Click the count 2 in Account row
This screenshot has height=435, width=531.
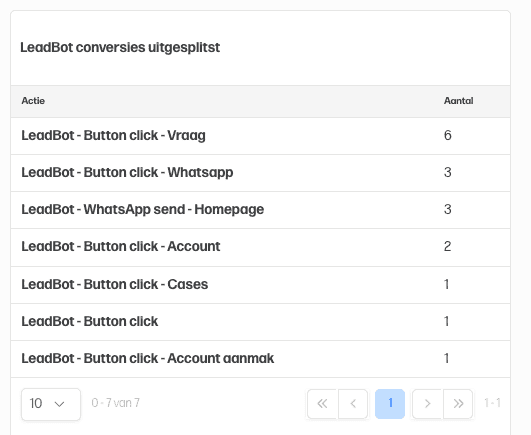[x=447, y=246]
